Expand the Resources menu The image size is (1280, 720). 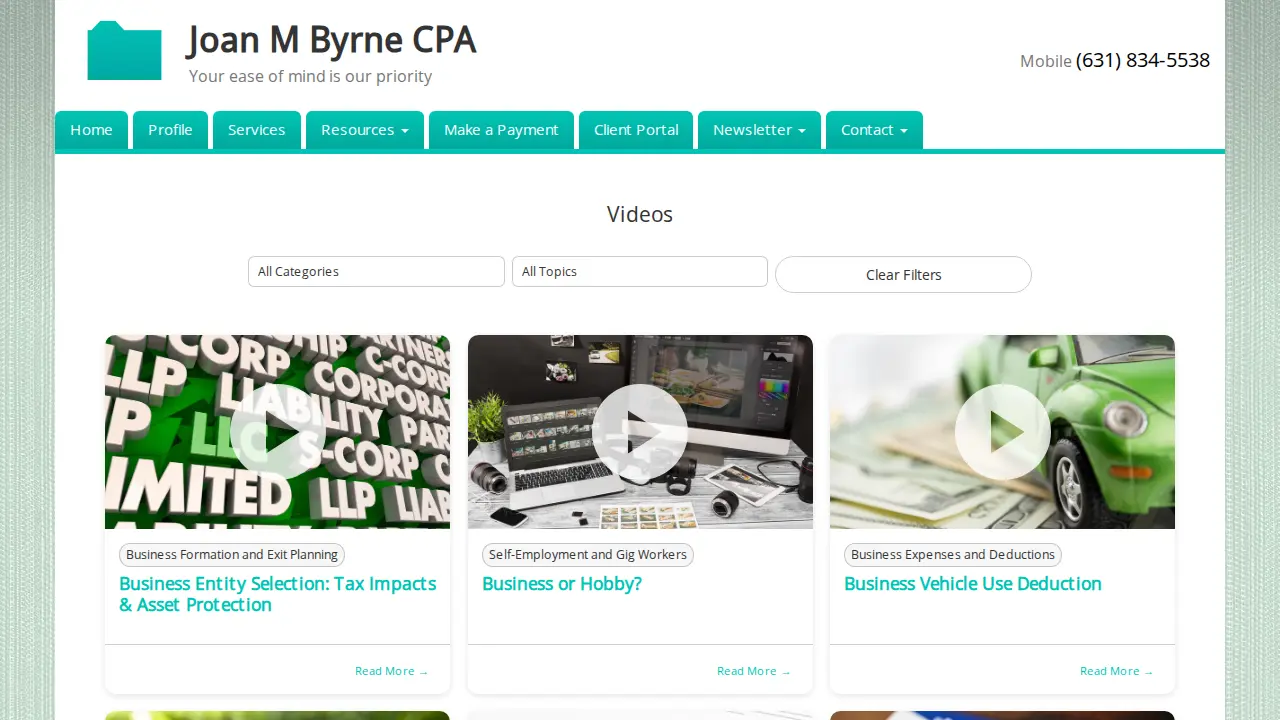pos(365,130)
